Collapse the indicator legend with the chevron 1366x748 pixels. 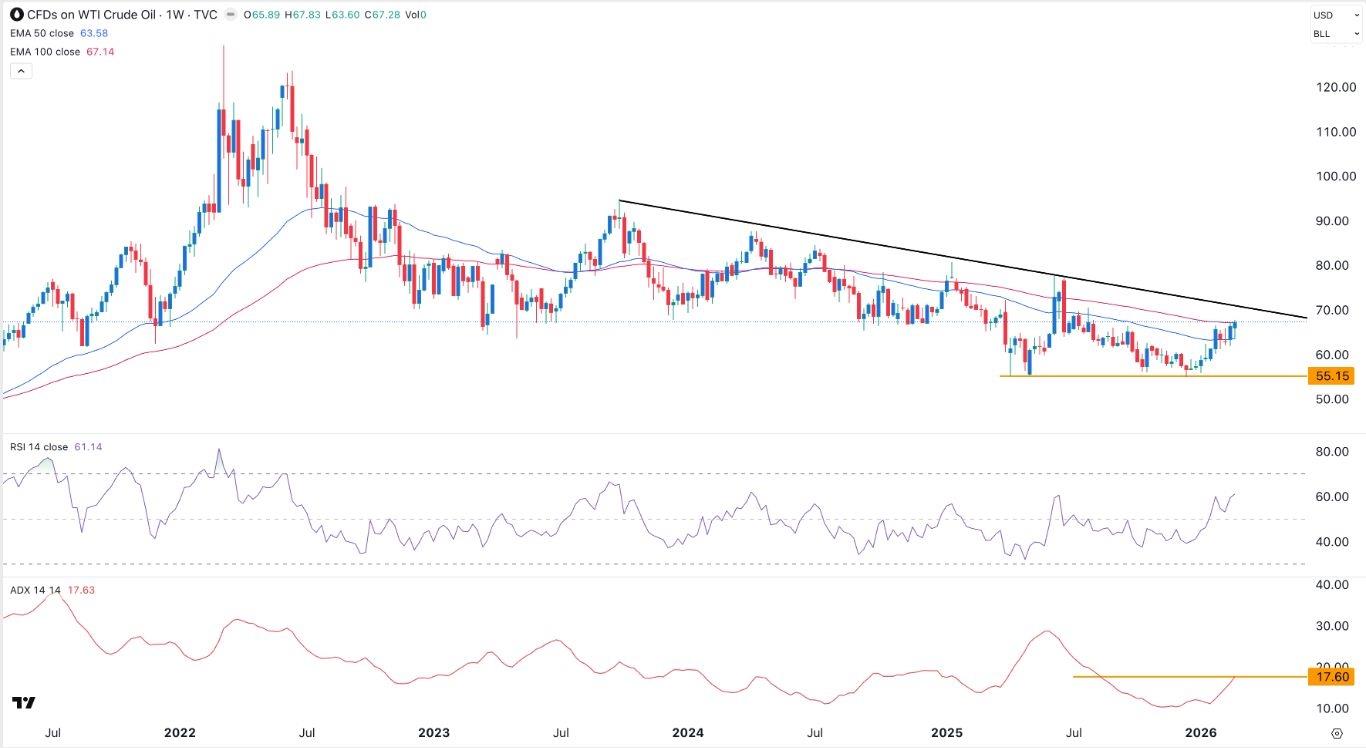point(20,70)
